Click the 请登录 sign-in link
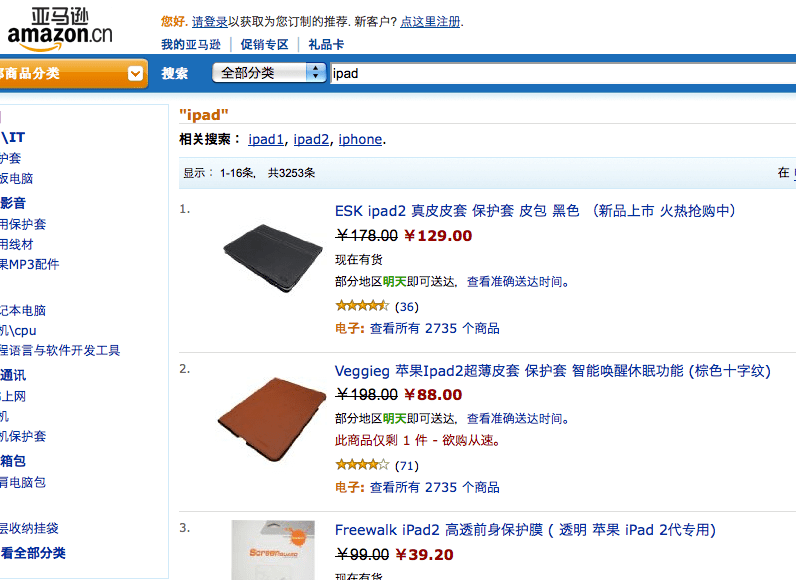 click(x=210, y=22)
